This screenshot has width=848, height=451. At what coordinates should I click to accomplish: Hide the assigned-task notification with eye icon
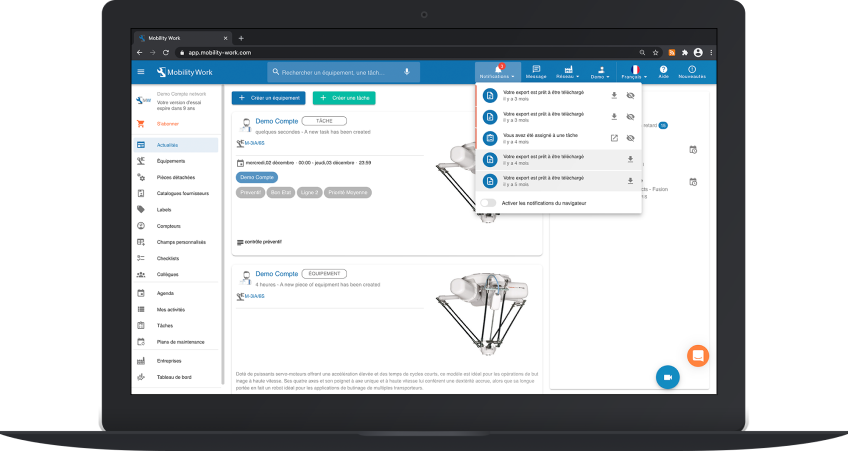point(630,138)
